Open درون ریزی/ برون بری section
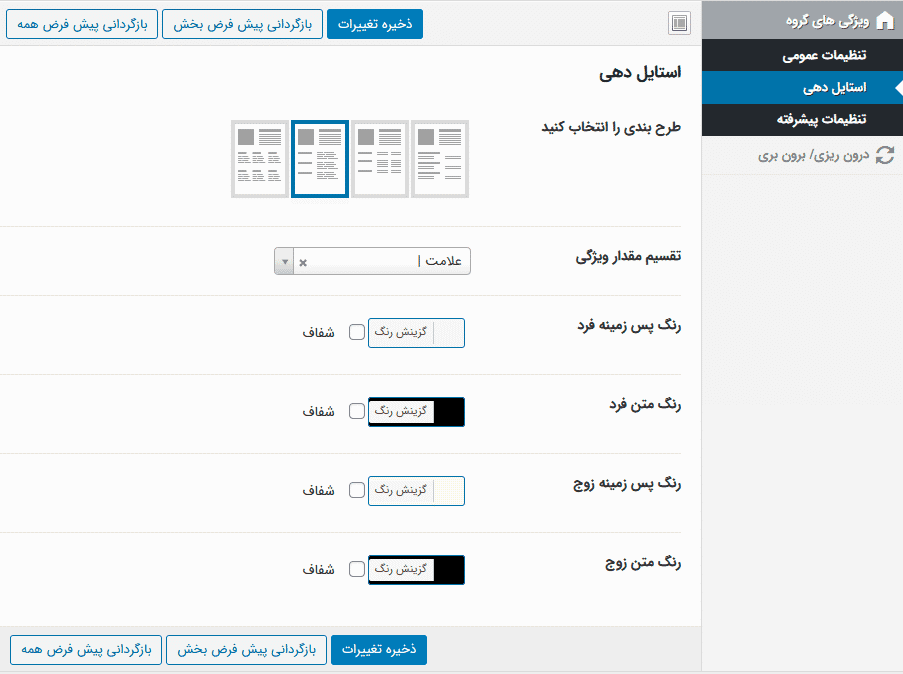The width and height of the screenshot is (903, 674). 802,155
